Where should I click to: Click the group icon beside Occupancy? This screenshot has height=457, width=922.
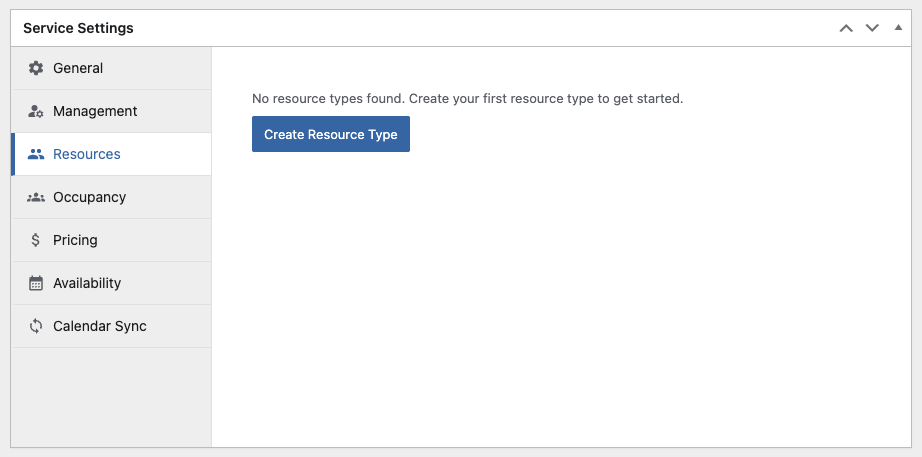click(36, 197)
